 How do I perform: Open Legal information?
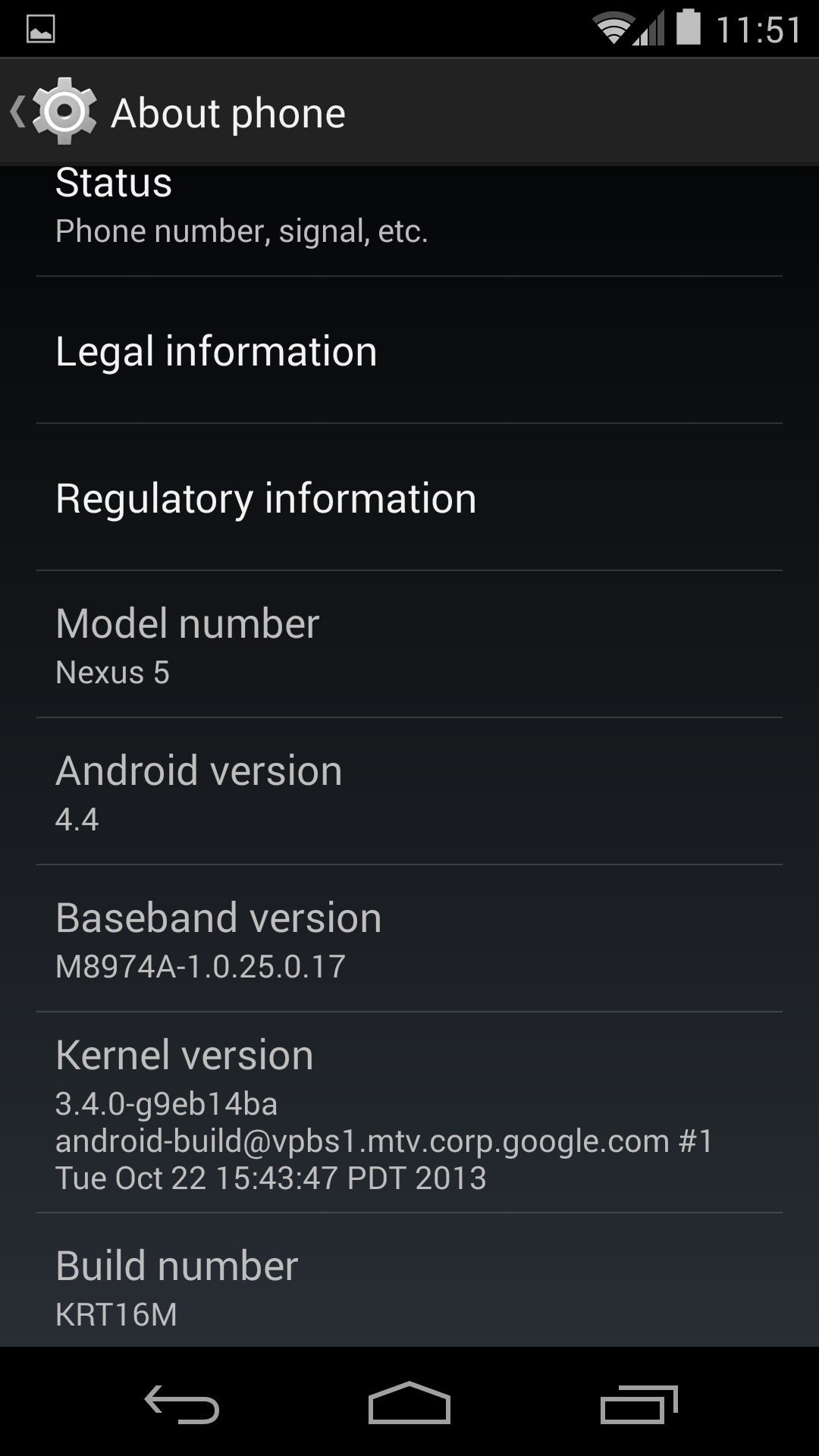pyautogui.click(x=409, y=350)
